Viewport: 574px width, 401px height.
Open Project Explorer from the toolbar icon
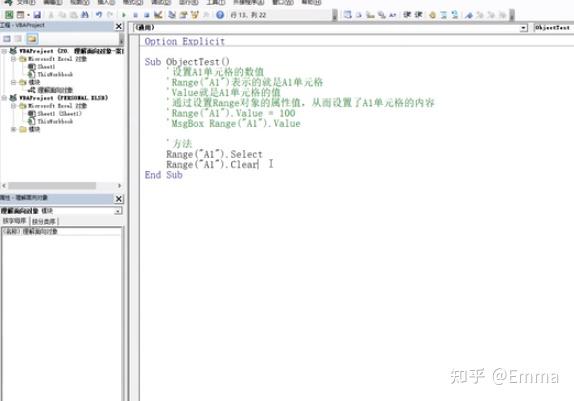pos(172,15)
